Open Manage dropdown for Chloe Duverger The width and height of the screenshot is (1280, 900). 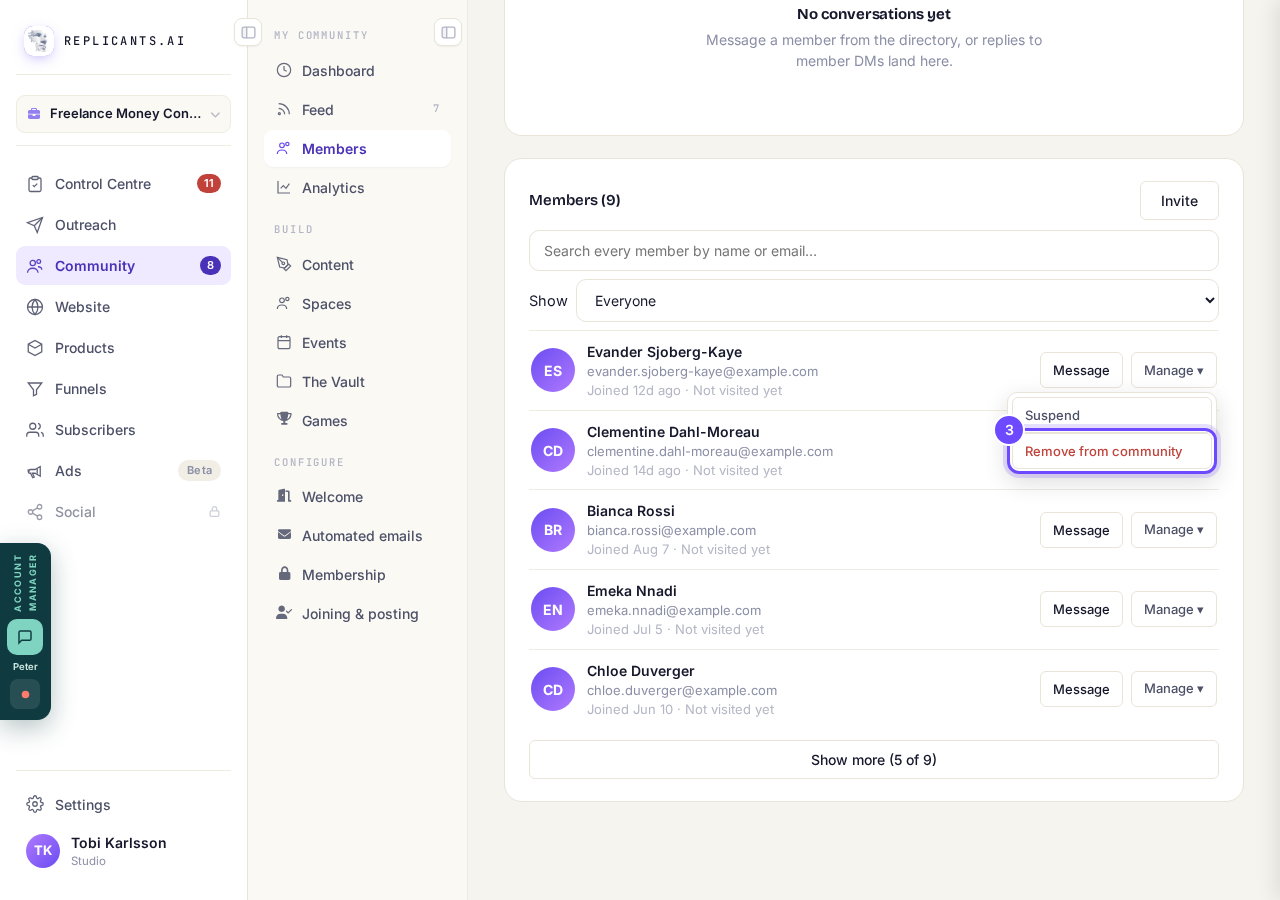pyautogui.click(x=1174, y=689)
